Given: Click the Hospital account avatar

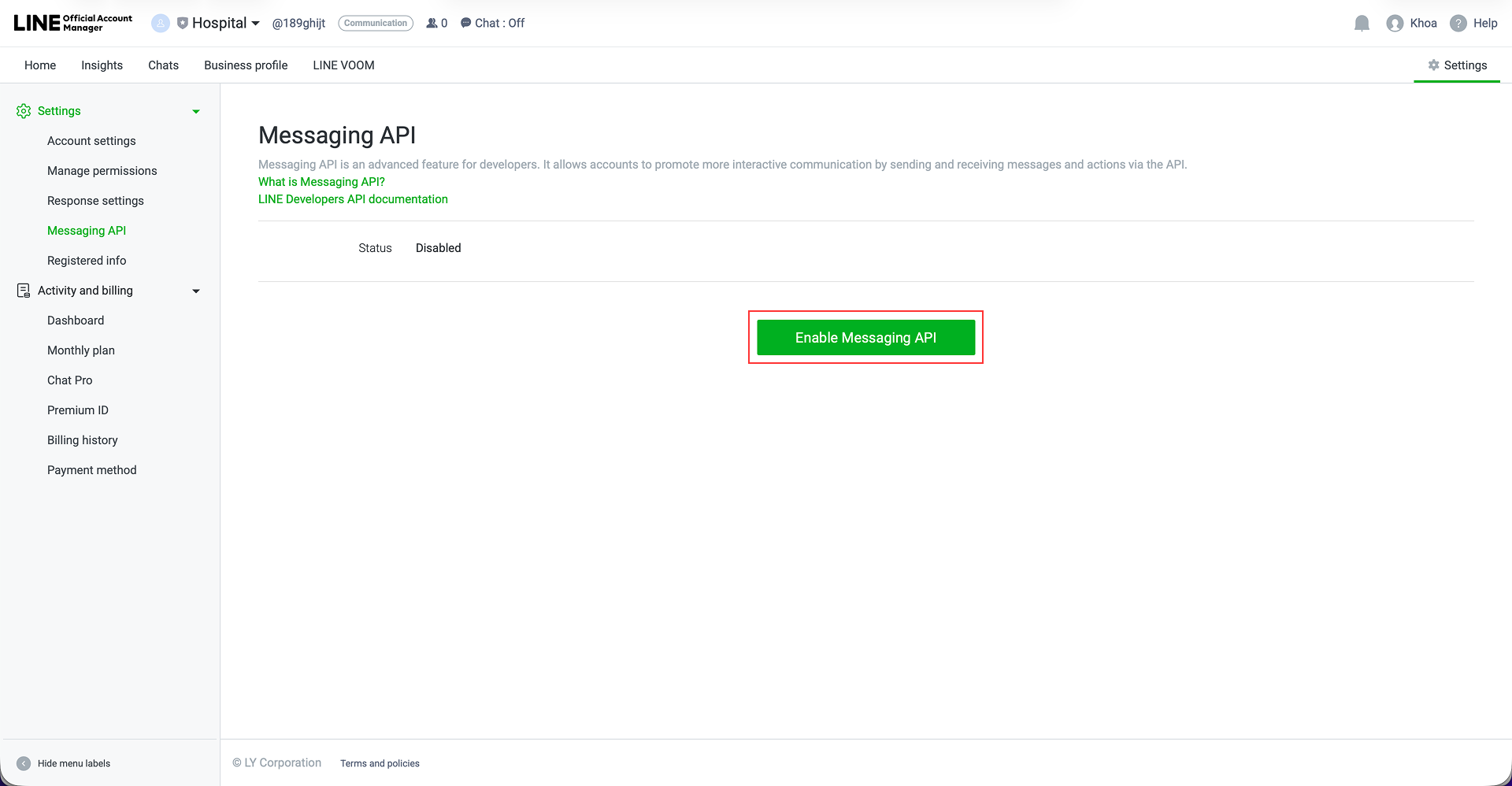Looking at the screenshot, I should pyautogui.click(x=161, y=23).
